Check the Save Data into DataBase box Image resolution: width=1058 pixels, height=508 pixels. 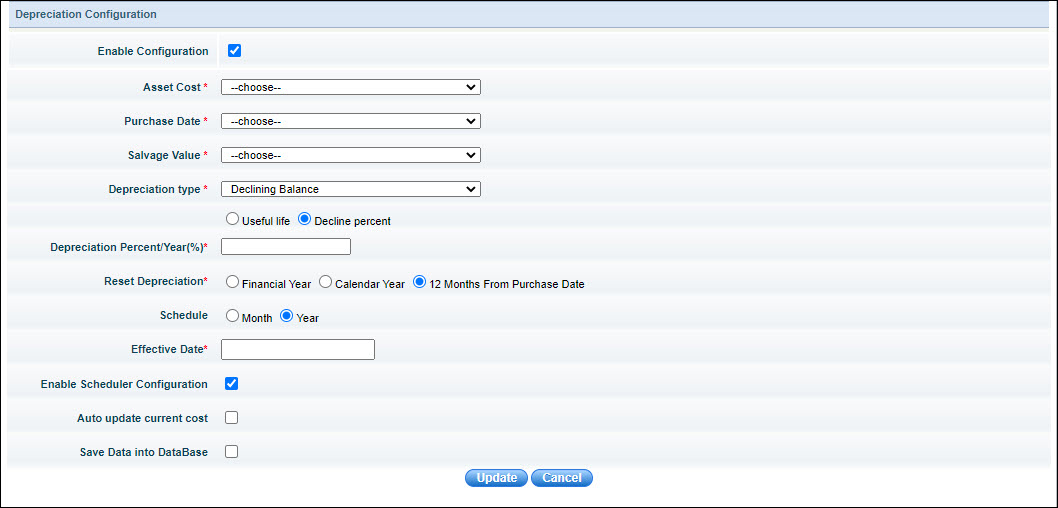click(x=231, y=451)
